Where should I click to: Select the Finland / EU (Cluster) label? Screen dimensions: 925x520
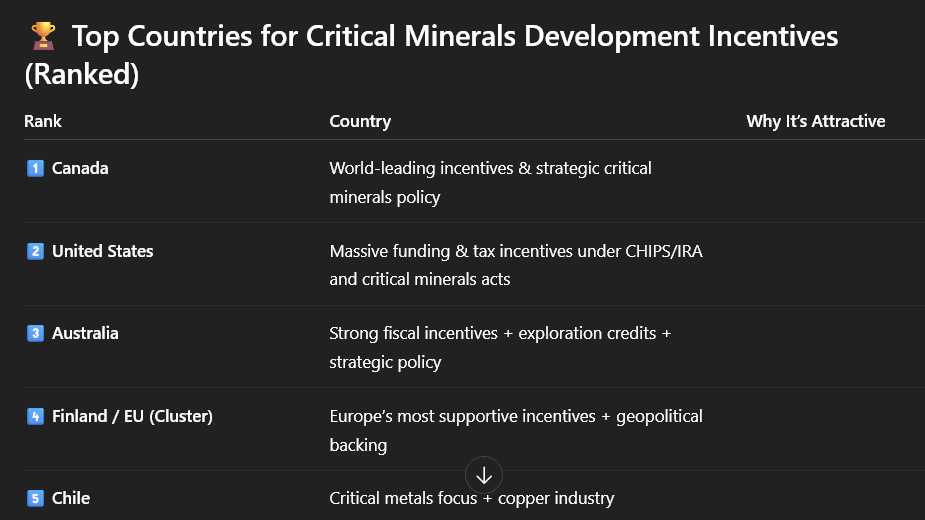pos(132,416)
